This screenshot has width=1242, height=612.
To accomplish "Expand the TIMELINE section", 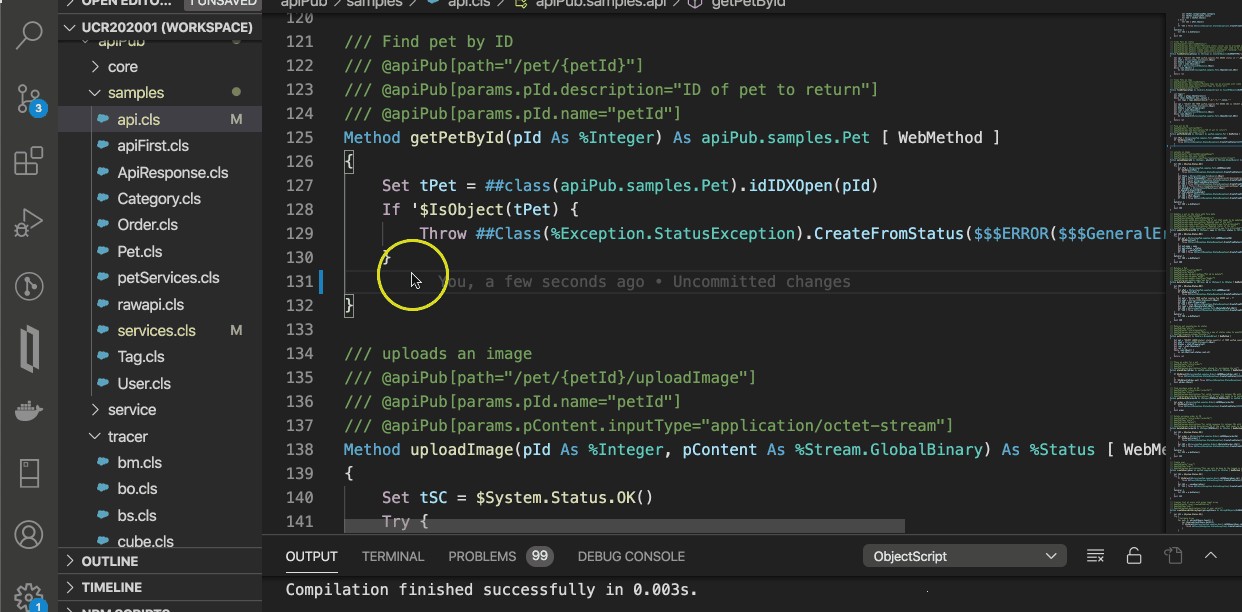I will pyautogui.click(x=112, y=587).
